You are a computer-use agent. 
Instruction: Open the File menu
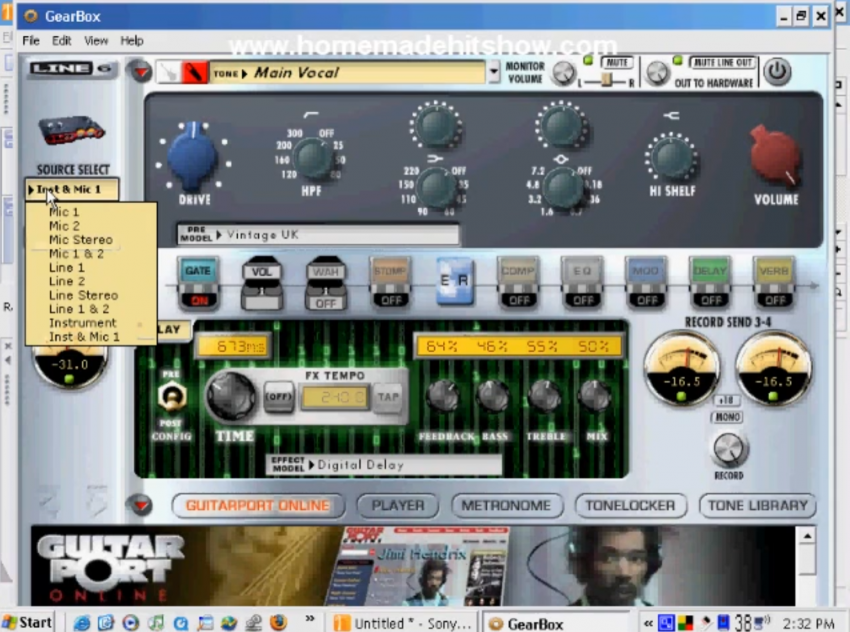(x=31, y=41)
